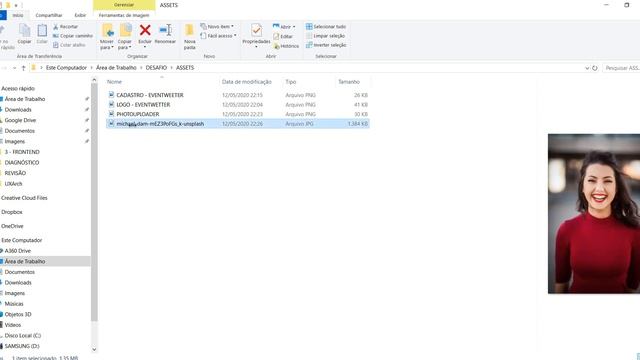Image resolution: width=640 pixels, height=360 pixels.
Task: Click the Editar command
Action: (x=283, y=36)
